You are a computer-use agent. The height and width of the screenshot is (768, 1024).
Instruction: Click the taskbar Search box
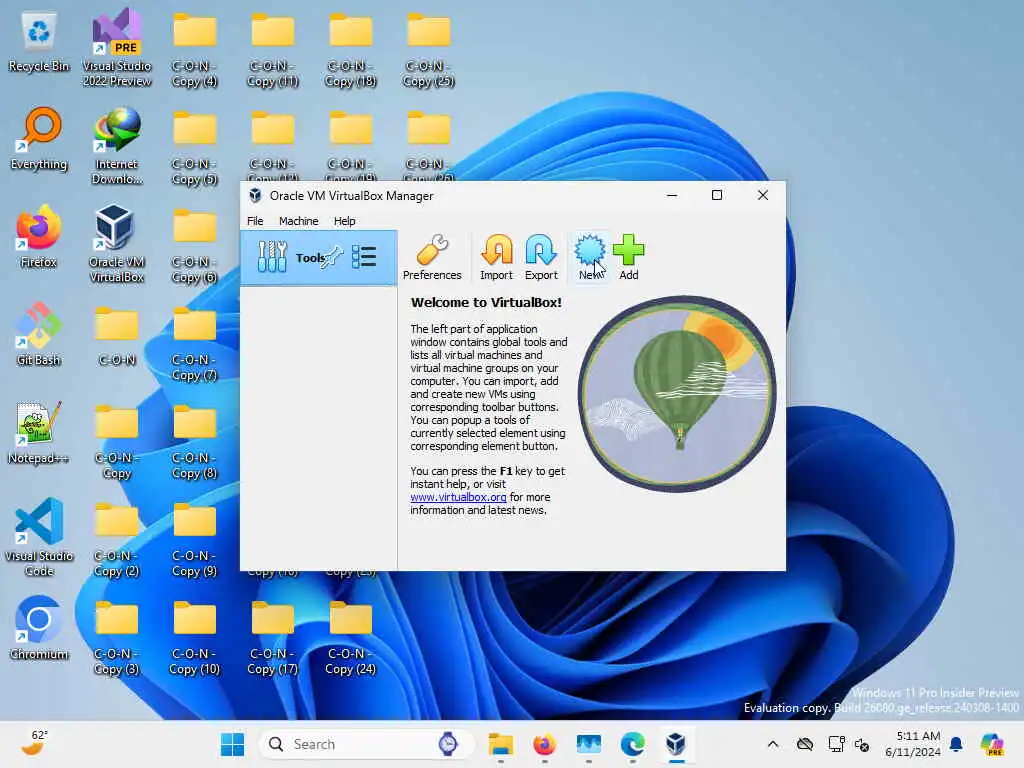tap(366, 744)
